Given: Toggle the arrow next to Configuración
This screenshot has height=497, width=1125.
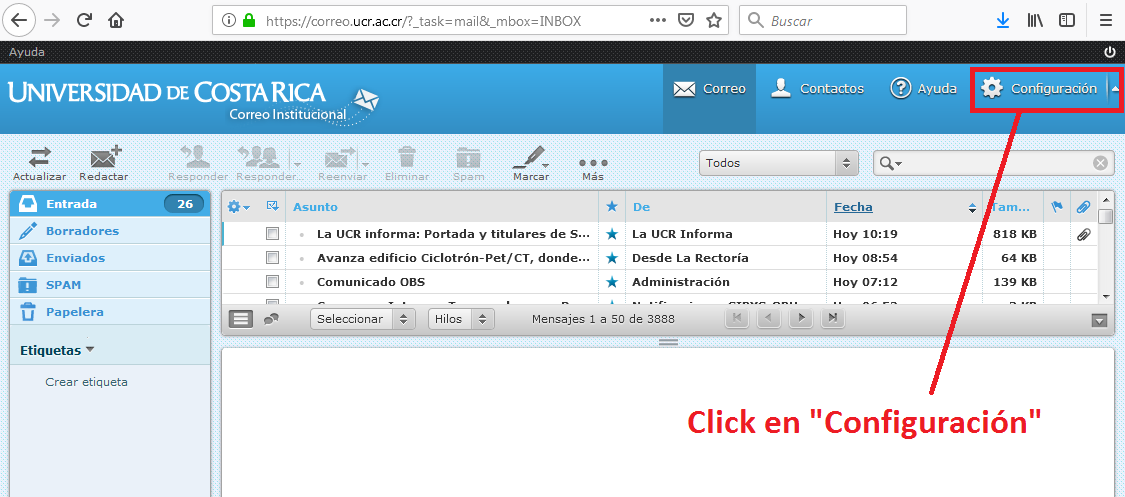Looking at the screenshot, I should pos(1115,89).
